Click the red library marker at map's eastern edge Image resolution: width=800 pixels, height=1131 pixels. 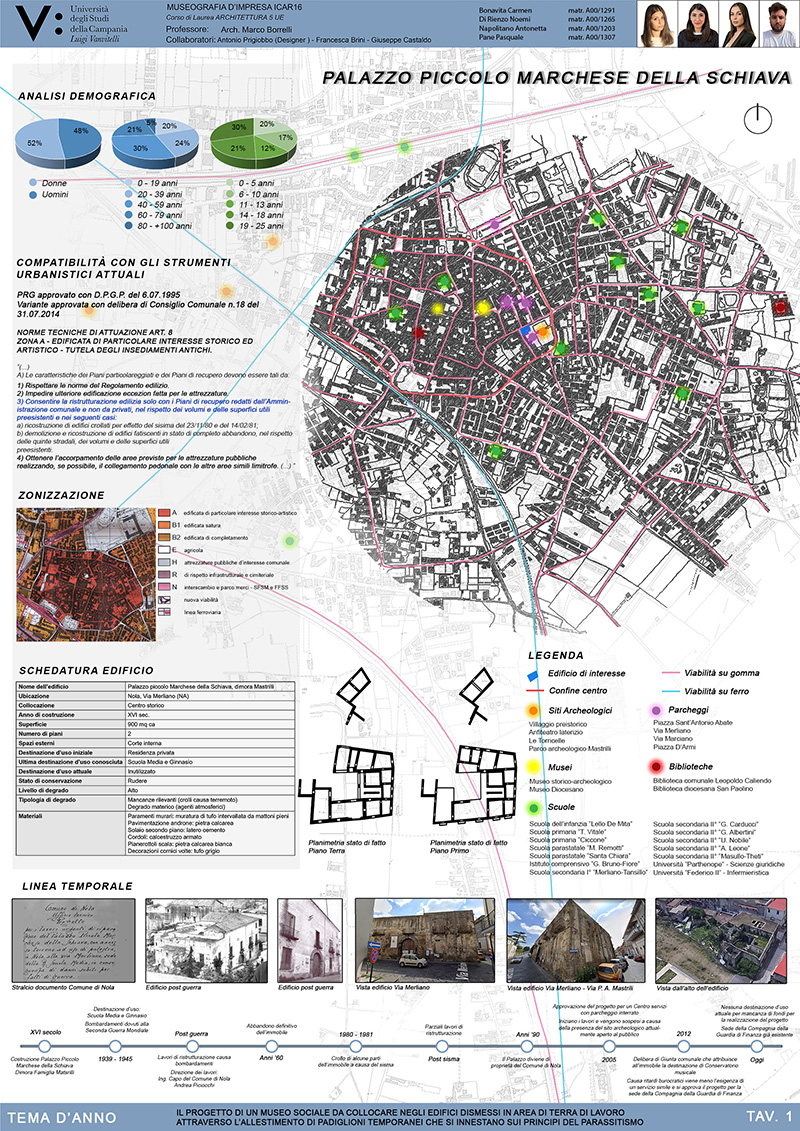(x=780, y=307)
